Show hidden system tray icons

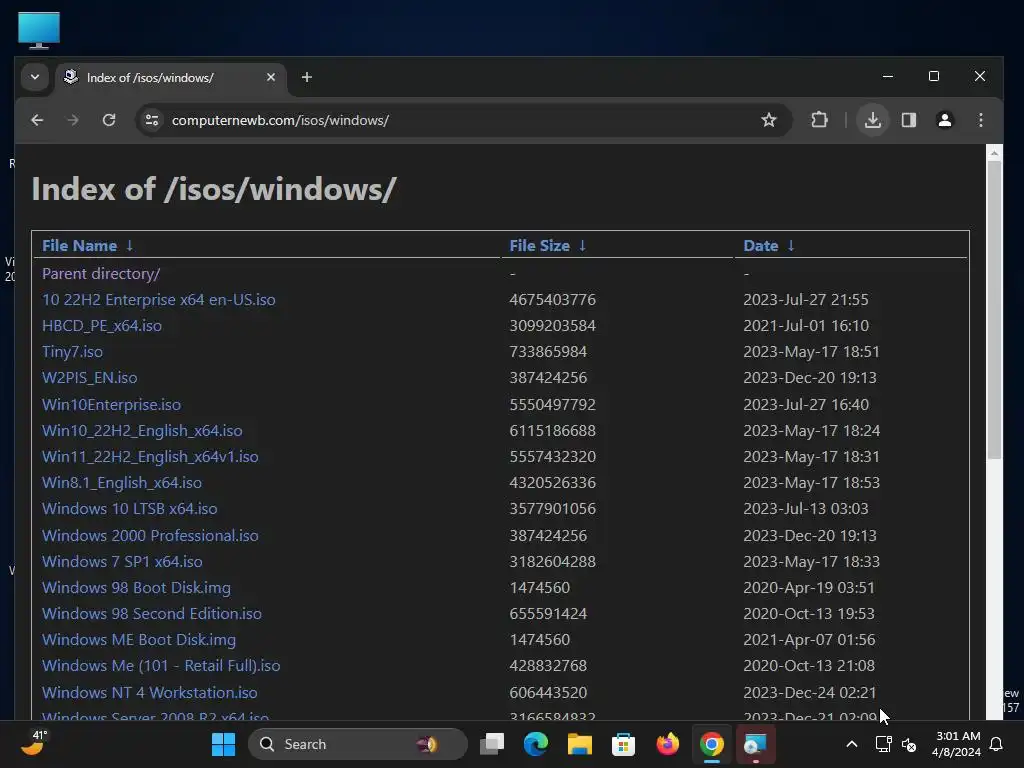tap(852, 744)
